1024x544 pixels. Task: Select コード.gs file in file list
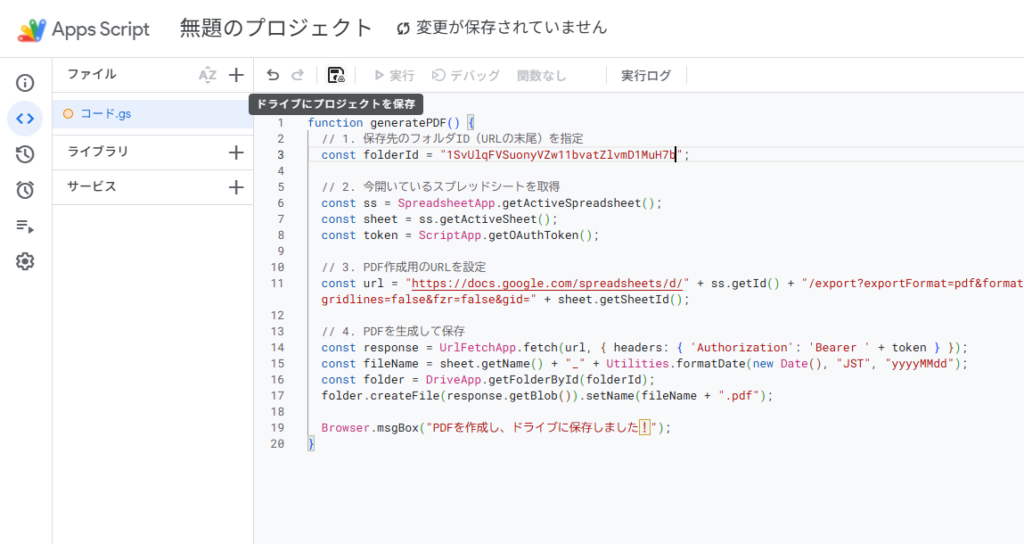point(105,114)
